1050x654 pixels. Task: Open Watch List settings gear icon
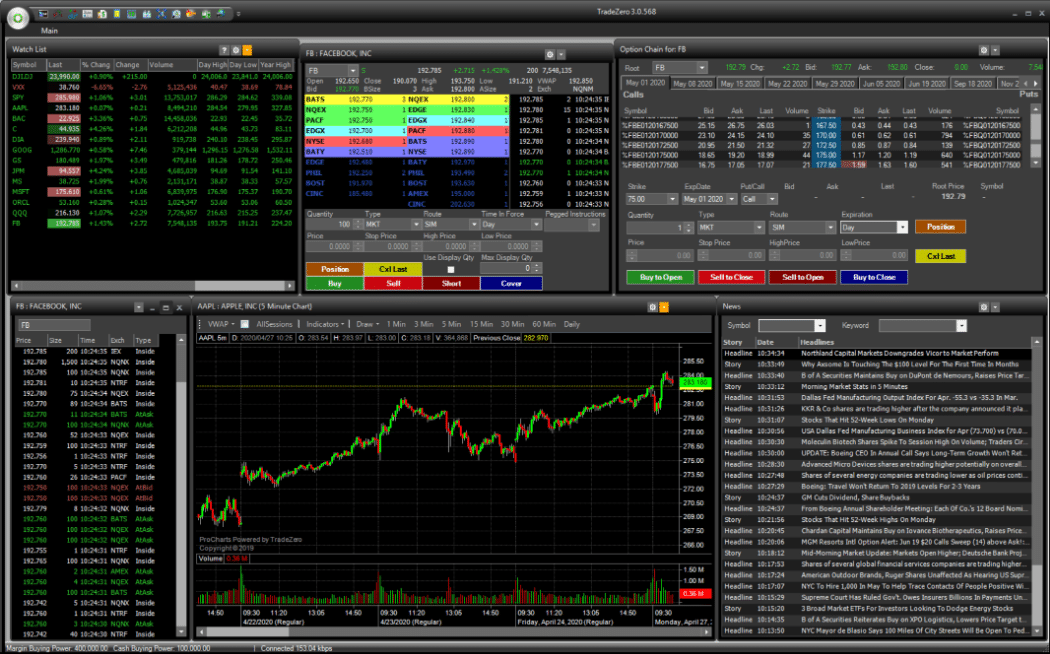(236, 50)
